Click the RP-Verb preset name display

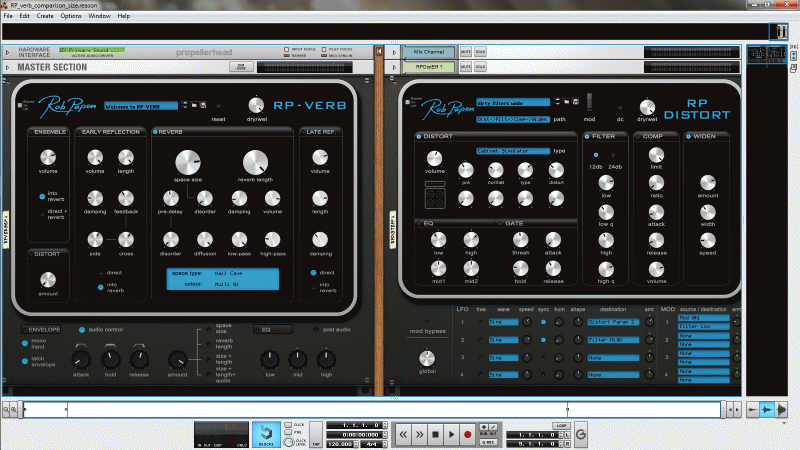141,106
